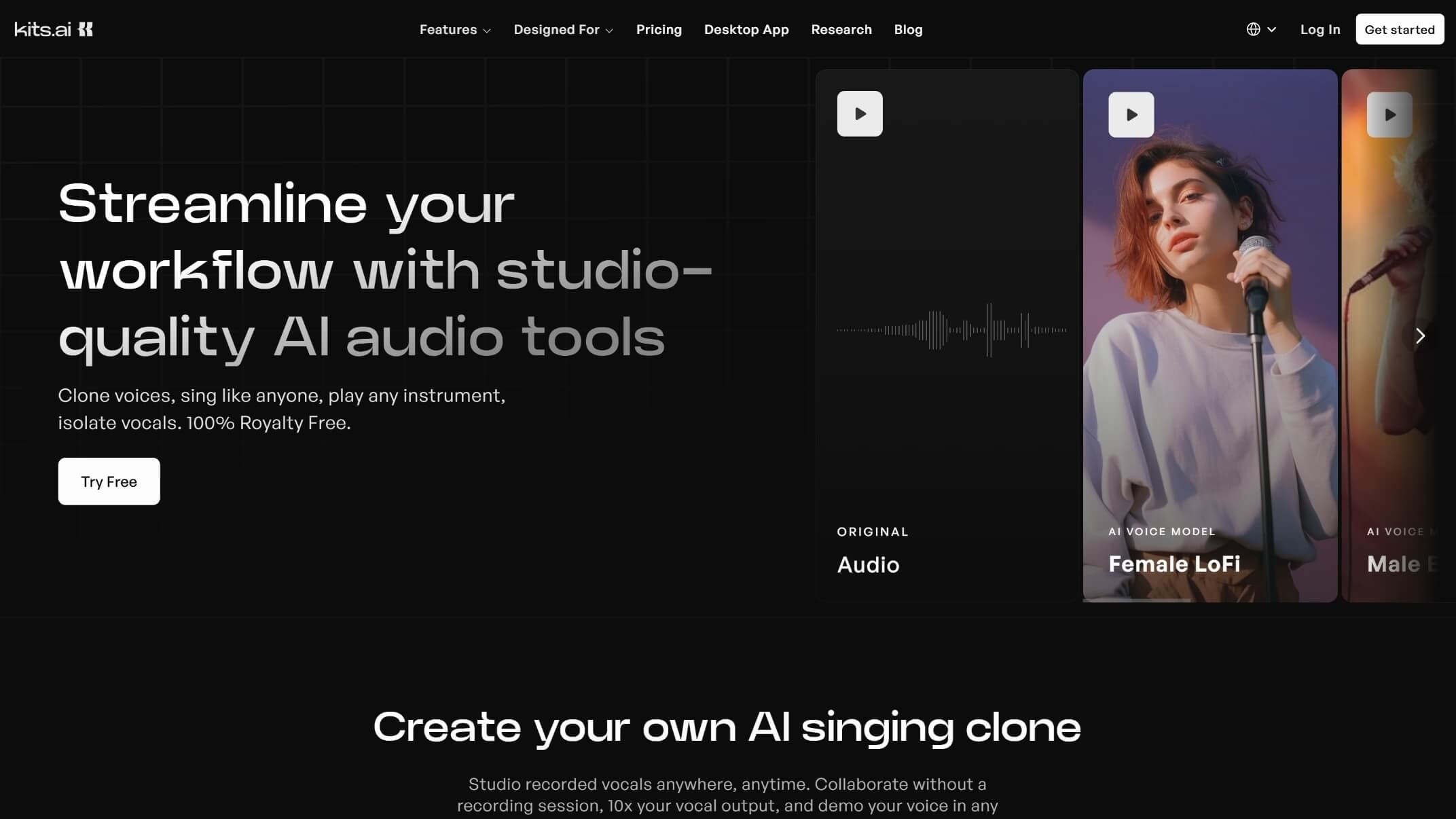1456x819 pixels.
Task: Visit the Blog link
Action: point(908,29)
